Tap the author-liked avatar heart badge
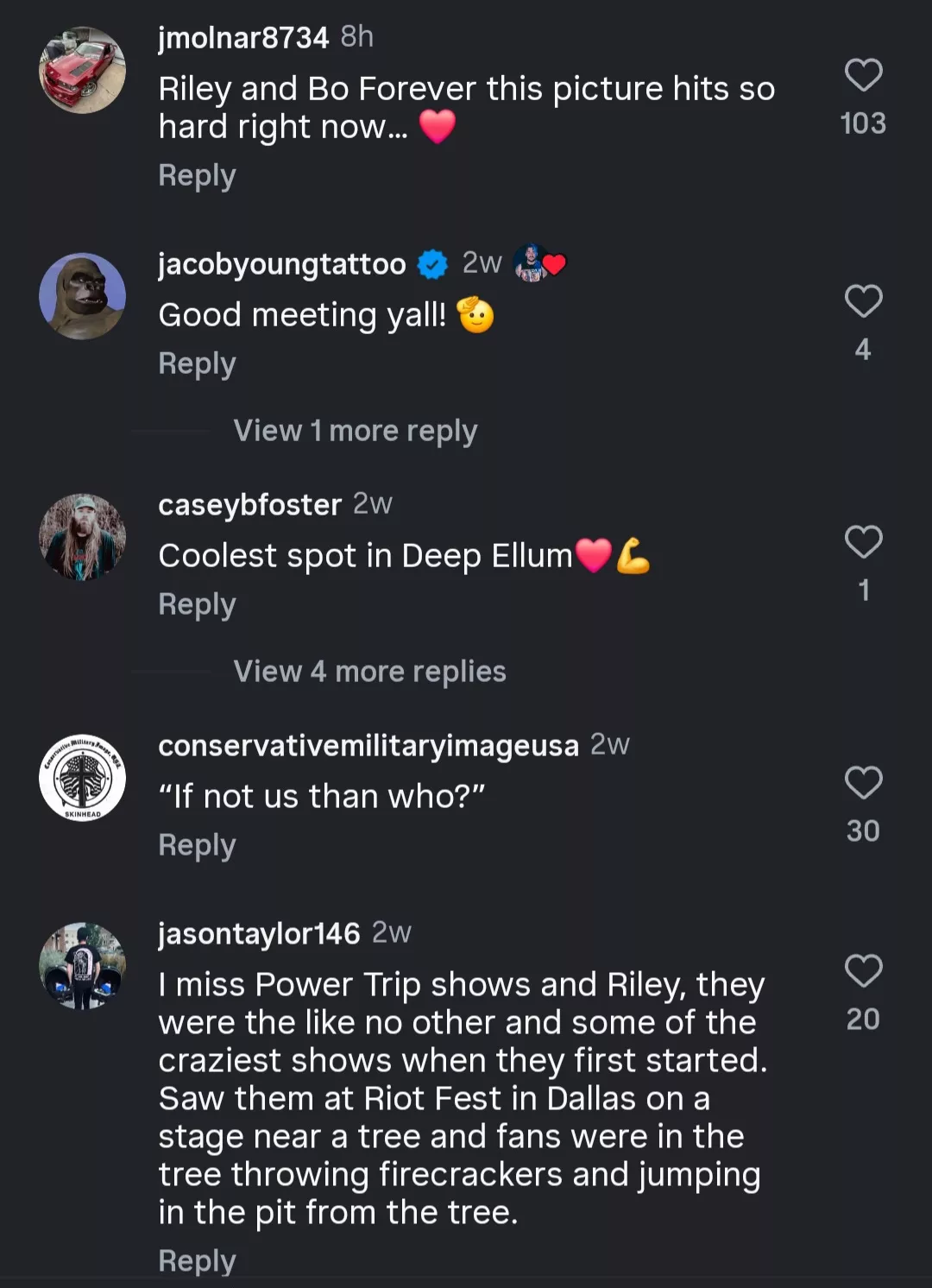This screenshot has width=932, height=1288. point(539,263)
